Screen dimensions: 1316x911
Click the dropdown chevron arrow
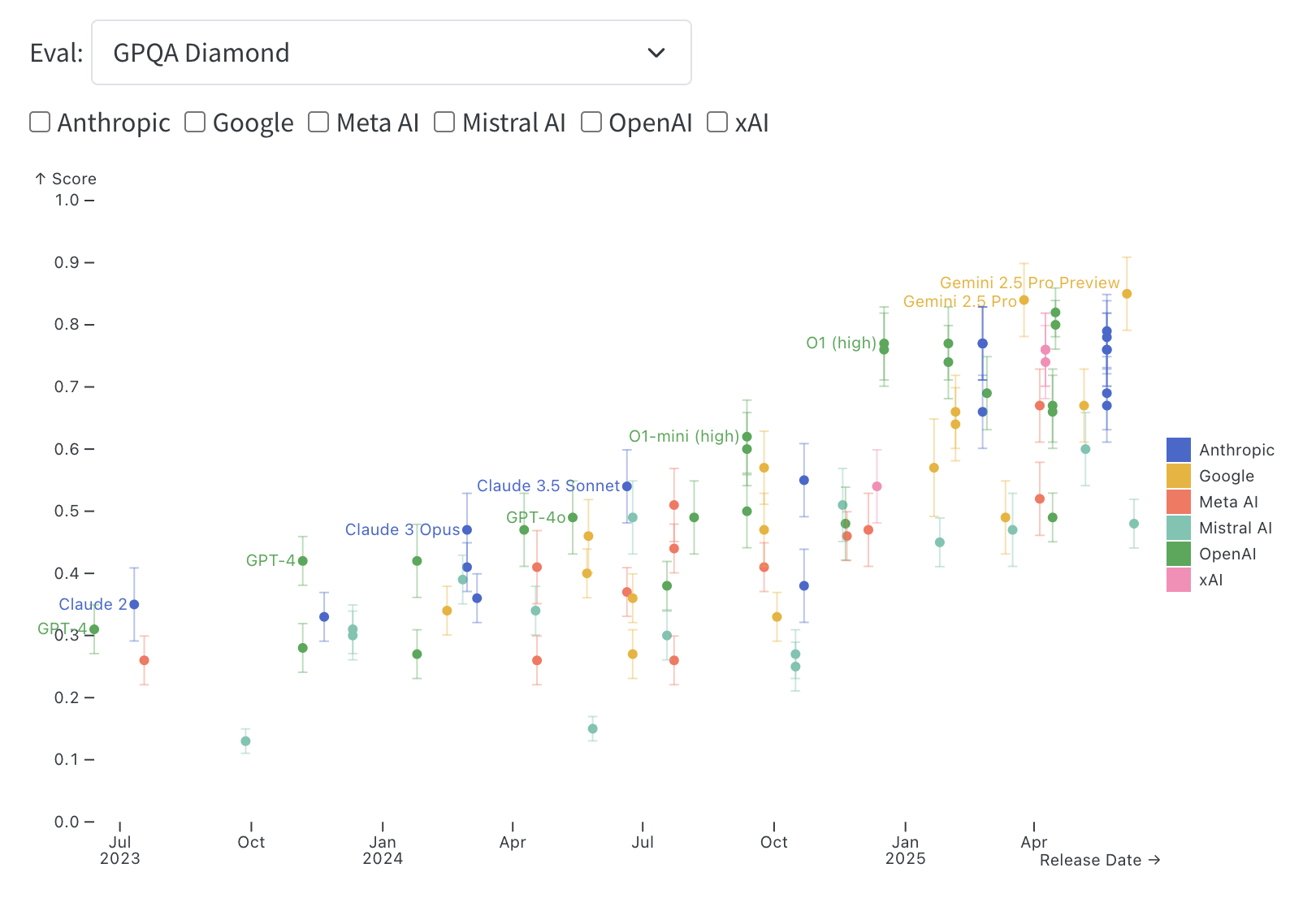click(656, 53)
